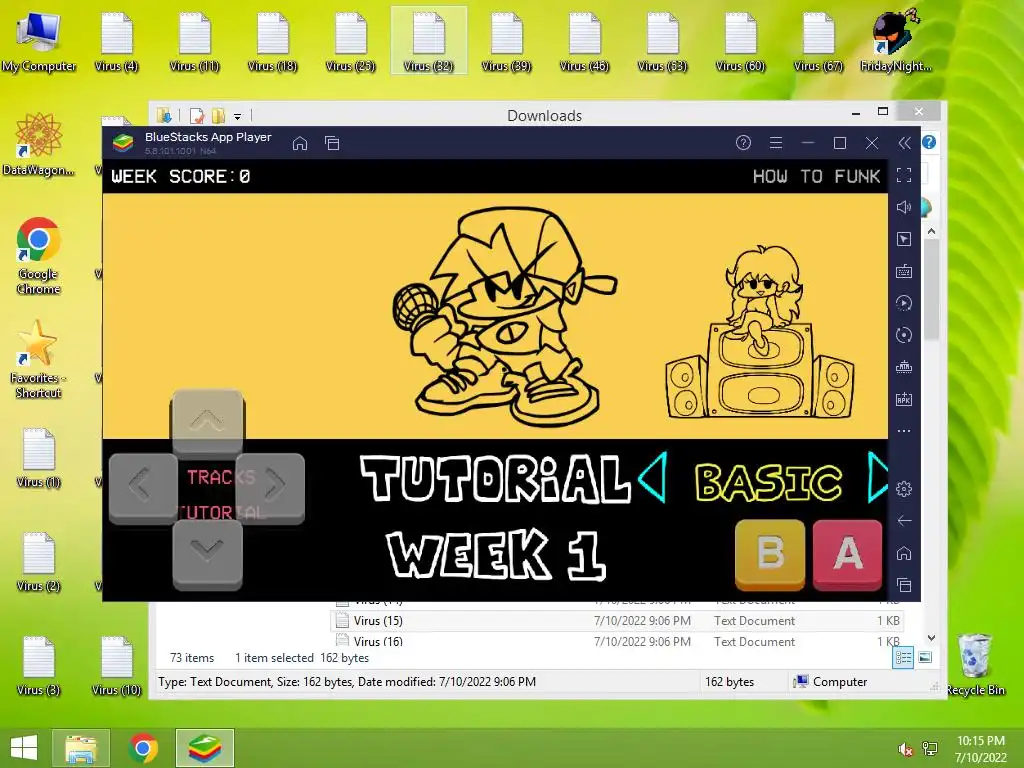Click BlueStacks sidebar volume icon
The width and height of the screenshot is (1024, 768).
pos(904,207)
